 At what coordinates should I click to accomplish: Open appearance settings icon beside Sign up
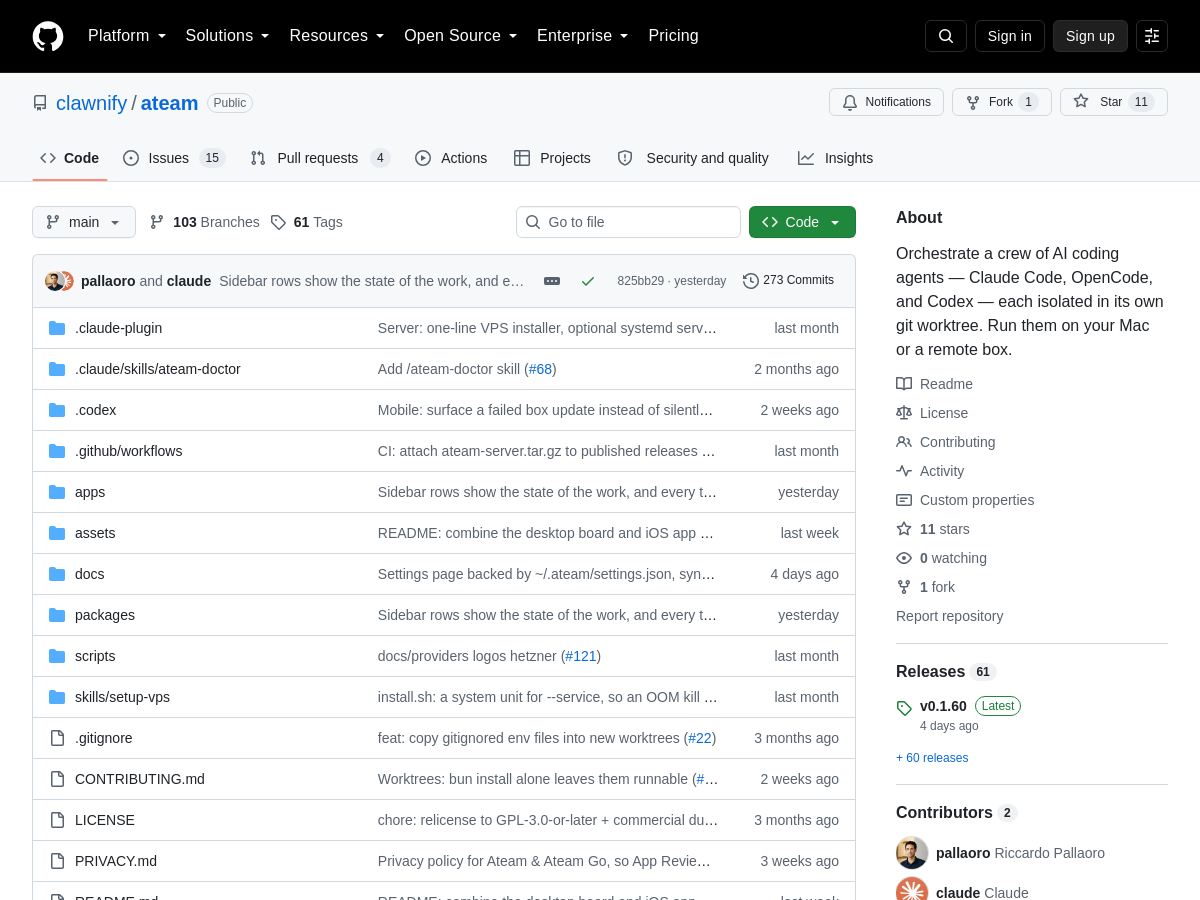[x=1152, y=36]
